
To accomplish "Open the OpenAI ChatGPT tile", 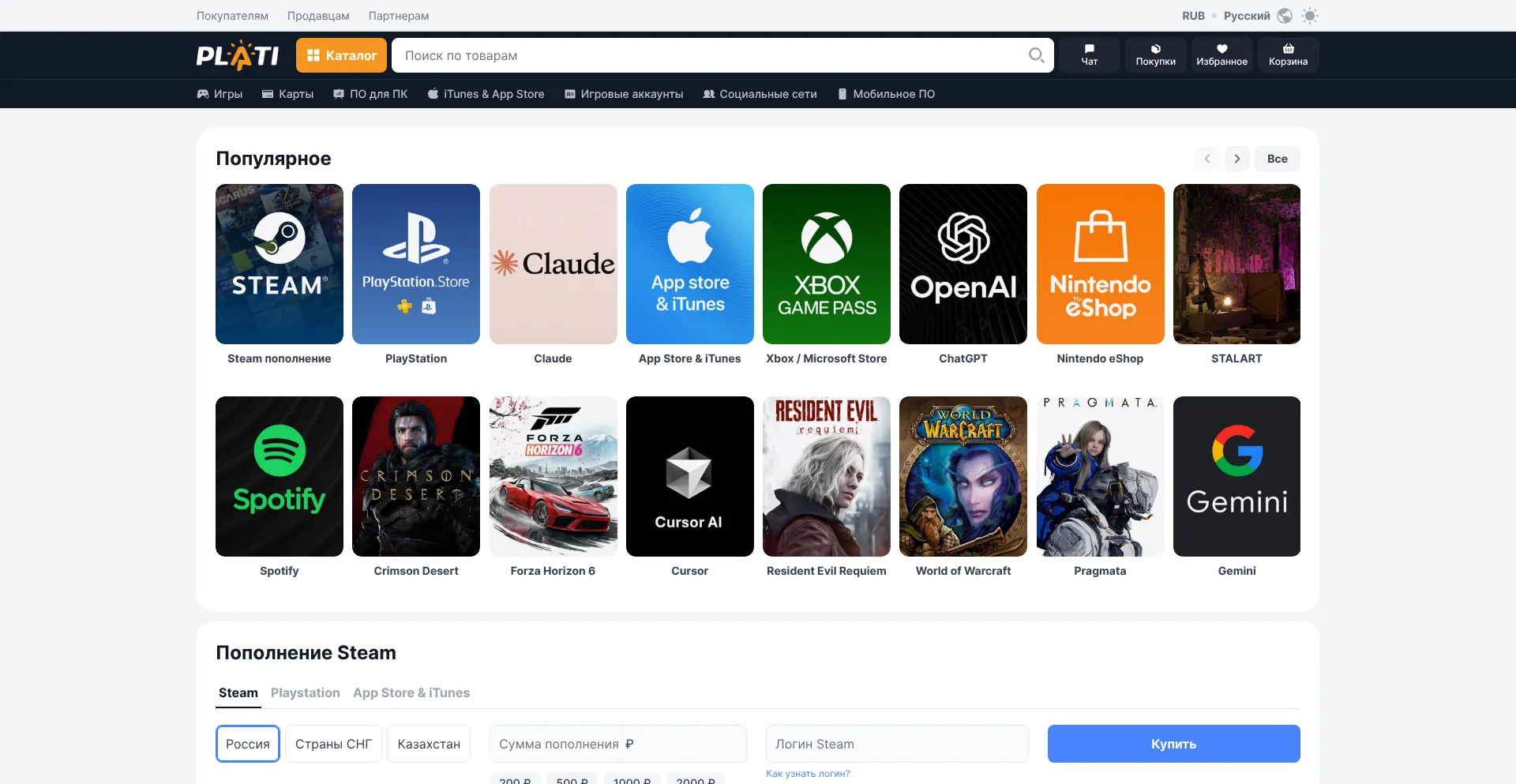I will (963, 264).
